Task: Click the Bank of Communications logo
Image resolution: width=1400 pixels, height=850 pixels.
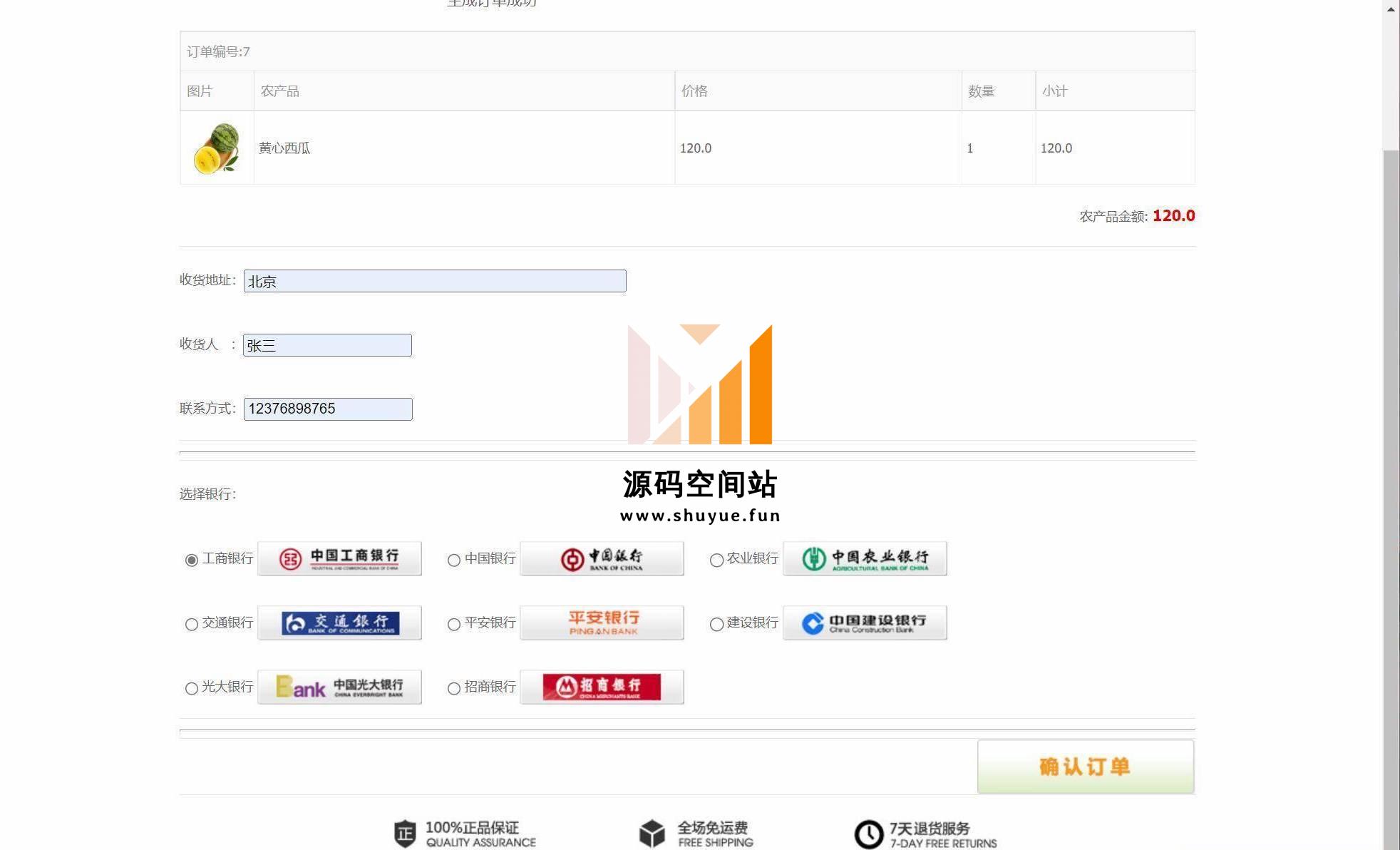Action: click(x=339, y=623)
